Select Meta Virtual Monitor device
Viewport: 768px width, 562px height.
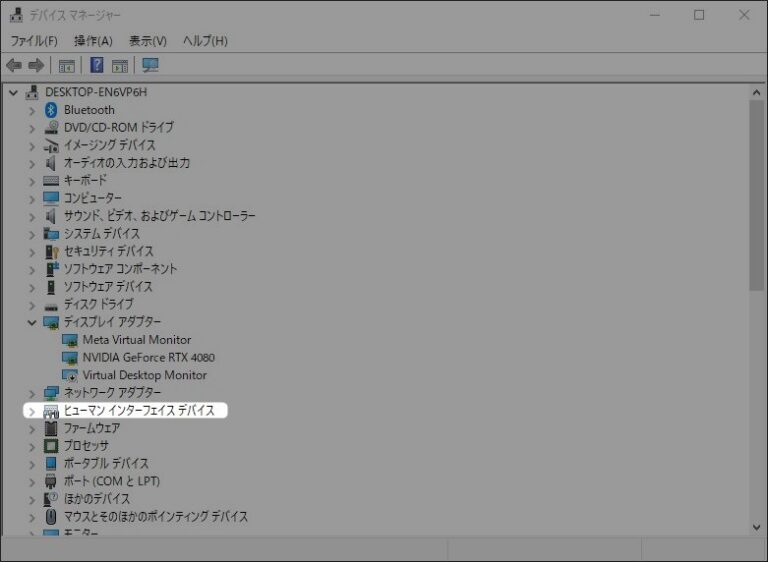coord(136,340)
